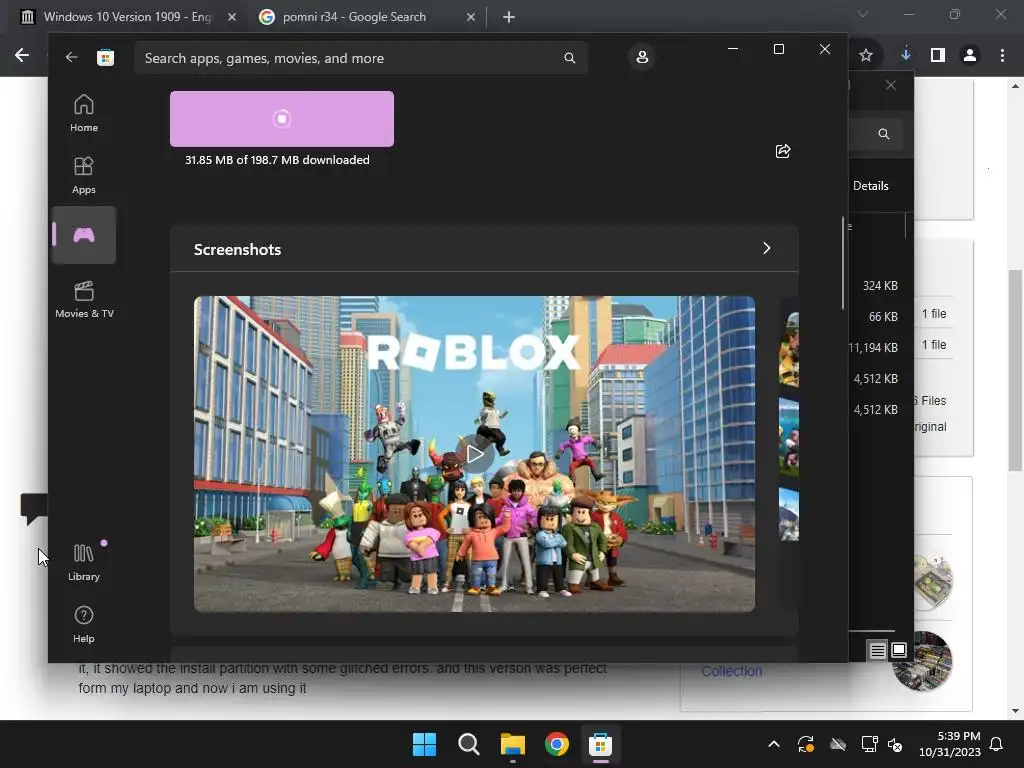Open Chrome profile avatar icon
Screen dimensions: 1024x768
[x=970, y=56]
